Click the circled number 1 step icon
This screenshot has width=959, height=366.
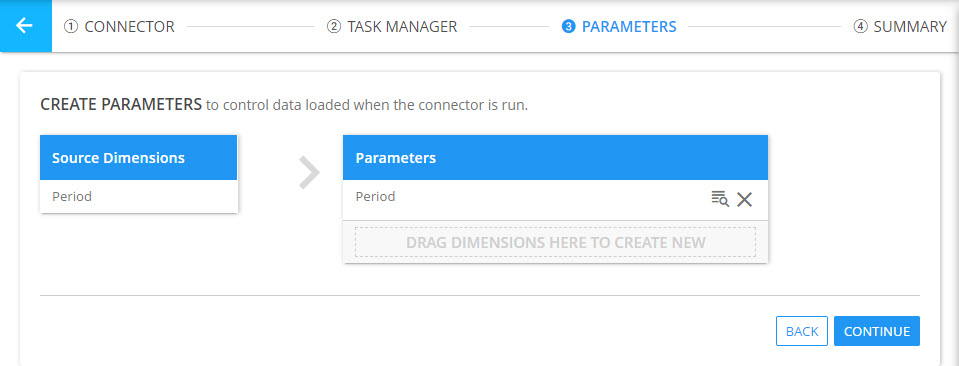[71, 27]
